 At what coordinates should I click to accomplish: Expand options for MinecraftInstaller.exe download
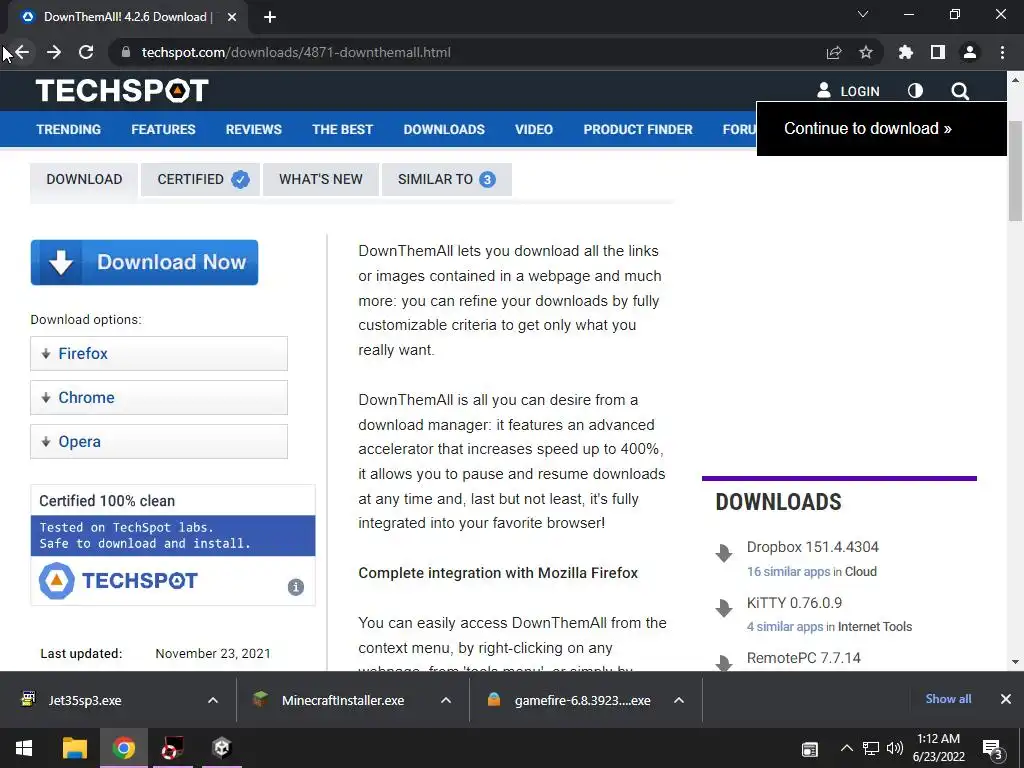click(446, 700)
